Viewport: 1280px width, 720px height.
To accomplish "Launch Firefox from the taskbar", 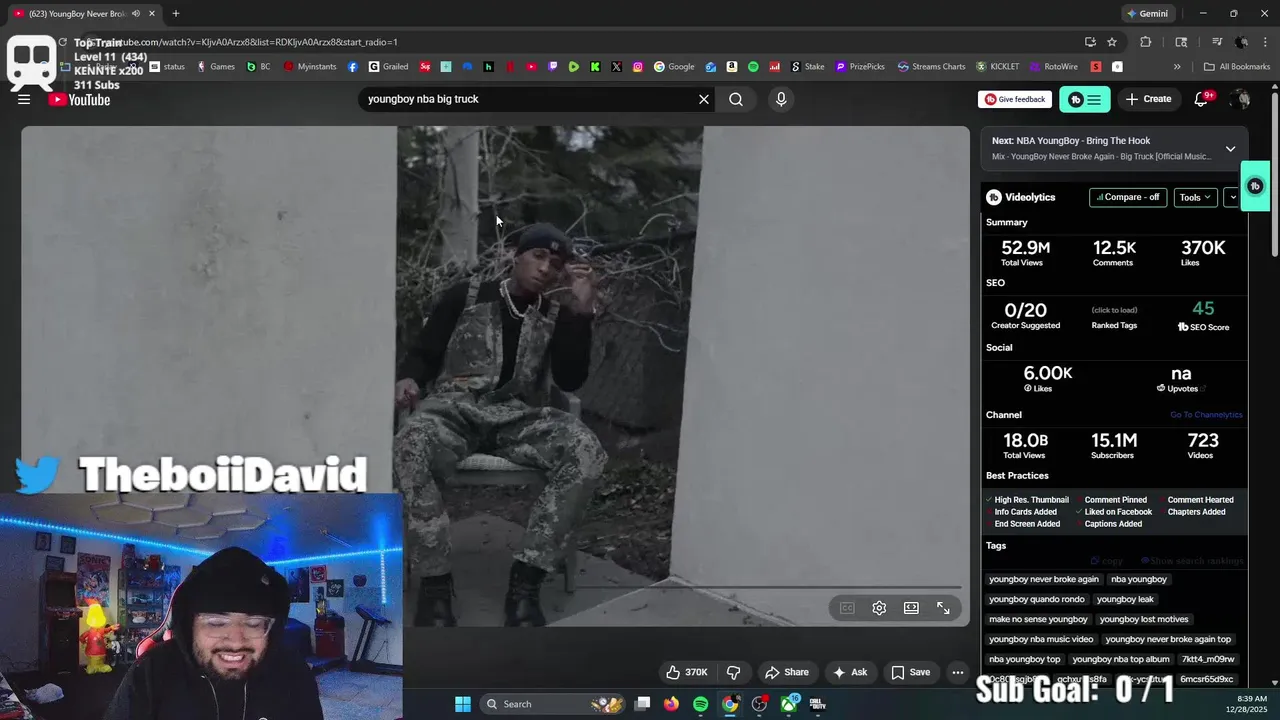I will pyautogui.click(x=671, y=704).
